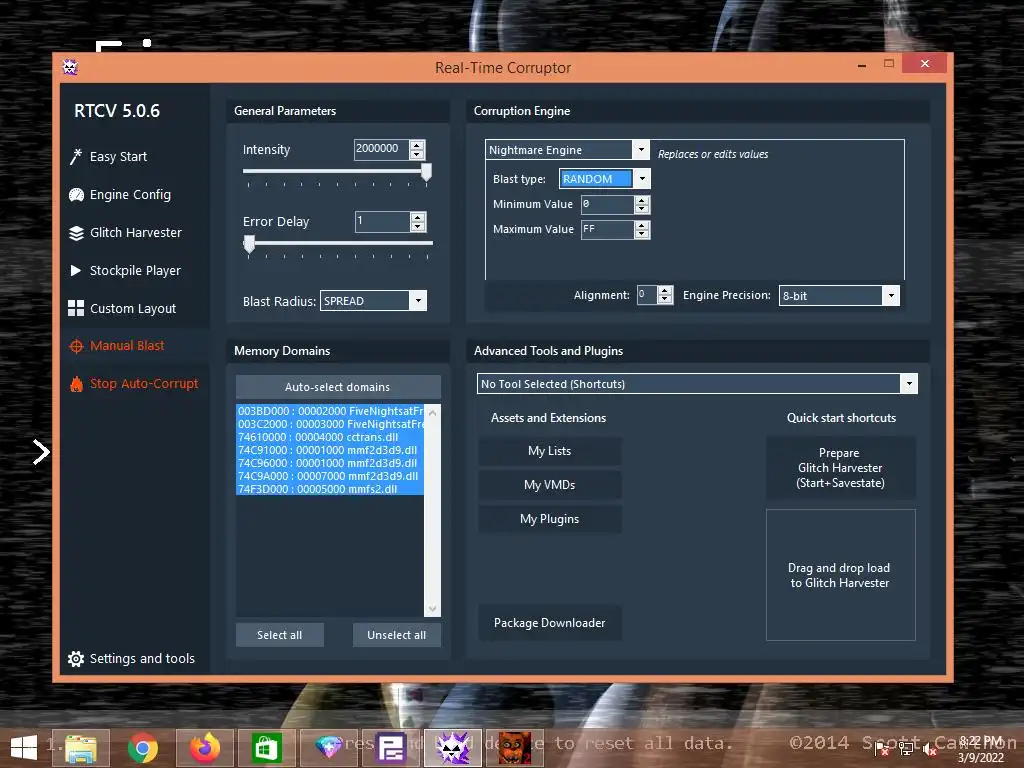Open the Package Downloader
This screenshot has width=1024, height=768.
coord(549,623)
